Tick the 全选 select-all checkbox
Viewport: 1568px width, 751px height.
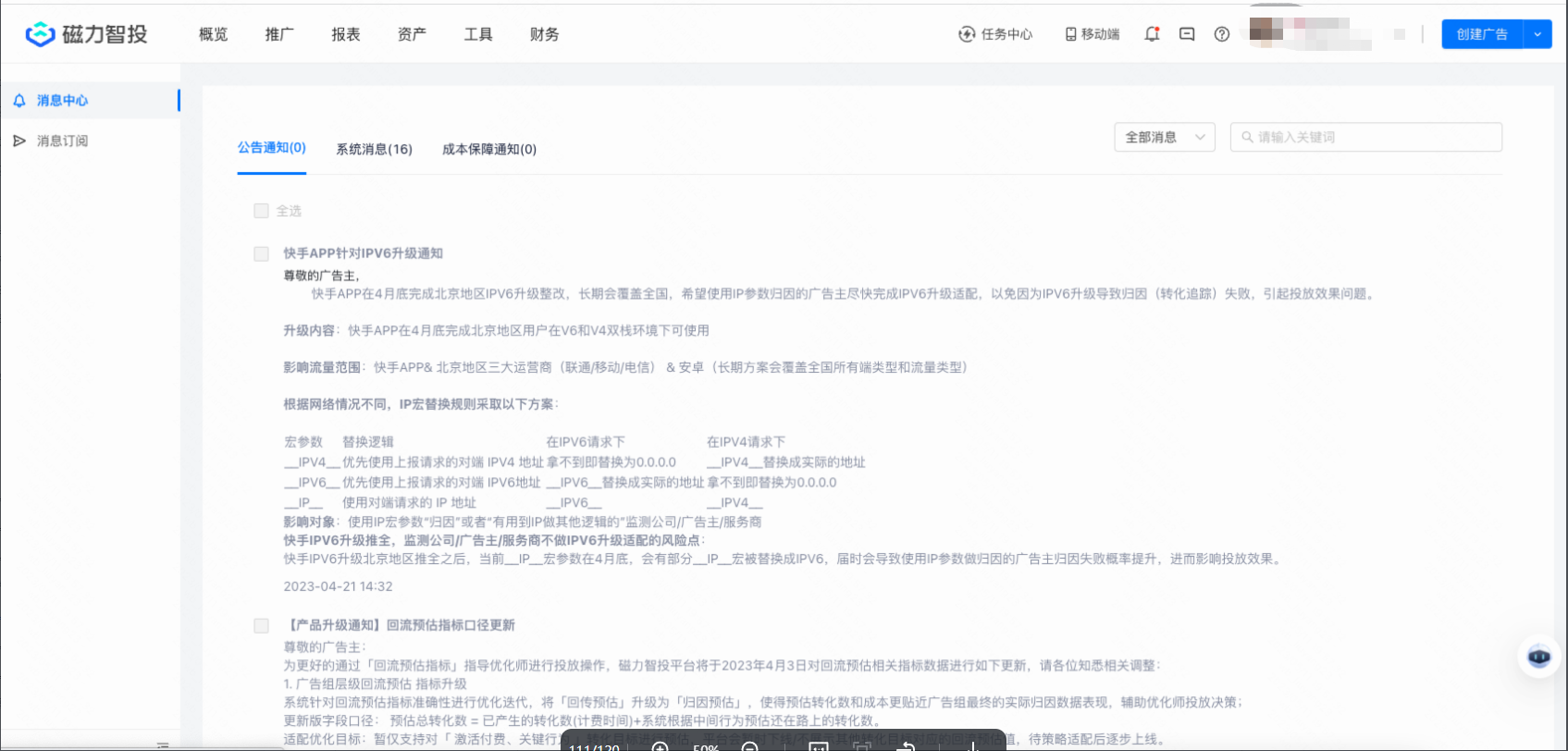coord(261,211)
